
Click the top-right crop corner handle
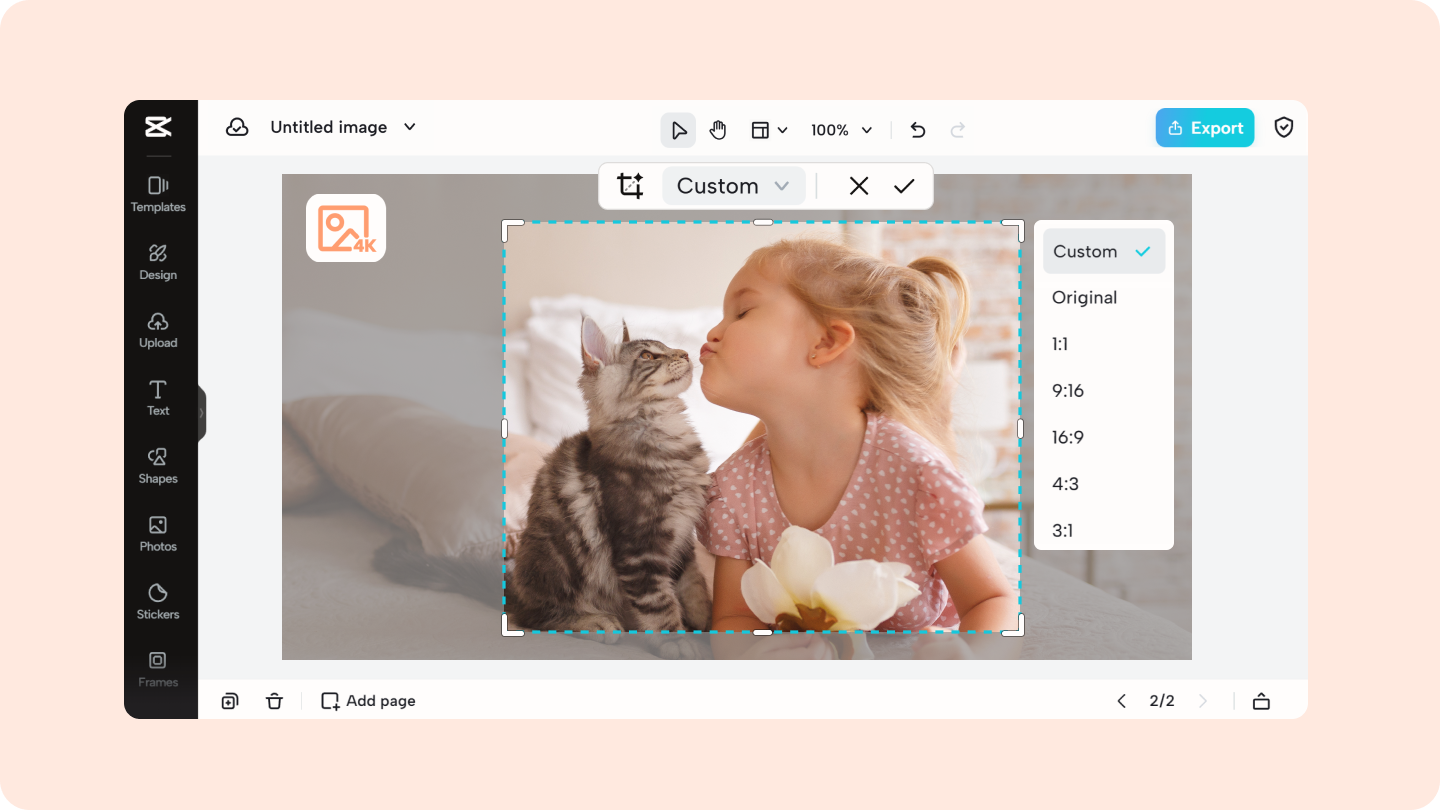[x=1012, y=230]
